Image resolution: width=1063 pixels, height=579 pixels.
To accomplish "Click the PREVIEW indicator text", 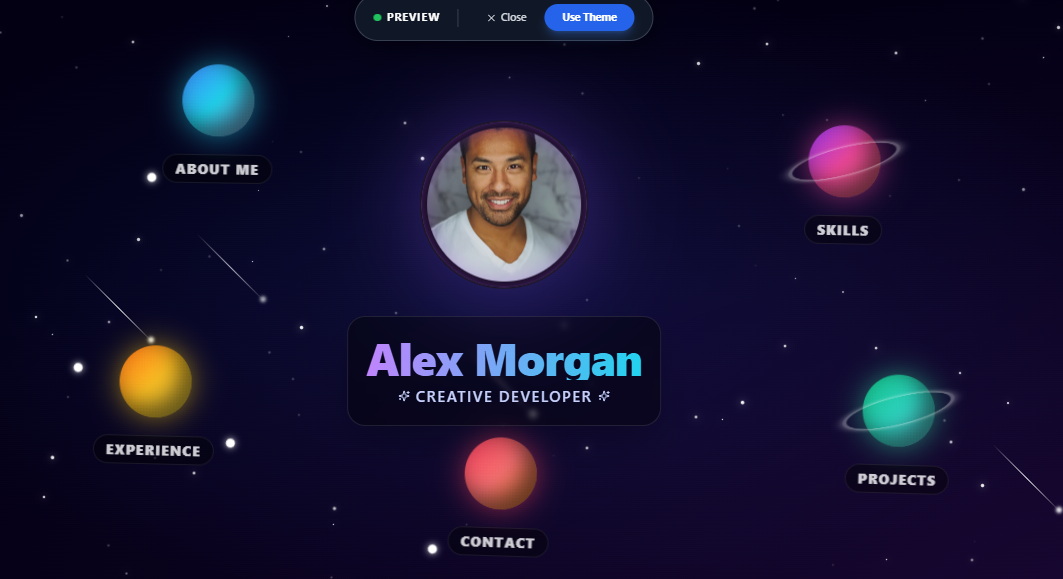I will coord(413,18).
